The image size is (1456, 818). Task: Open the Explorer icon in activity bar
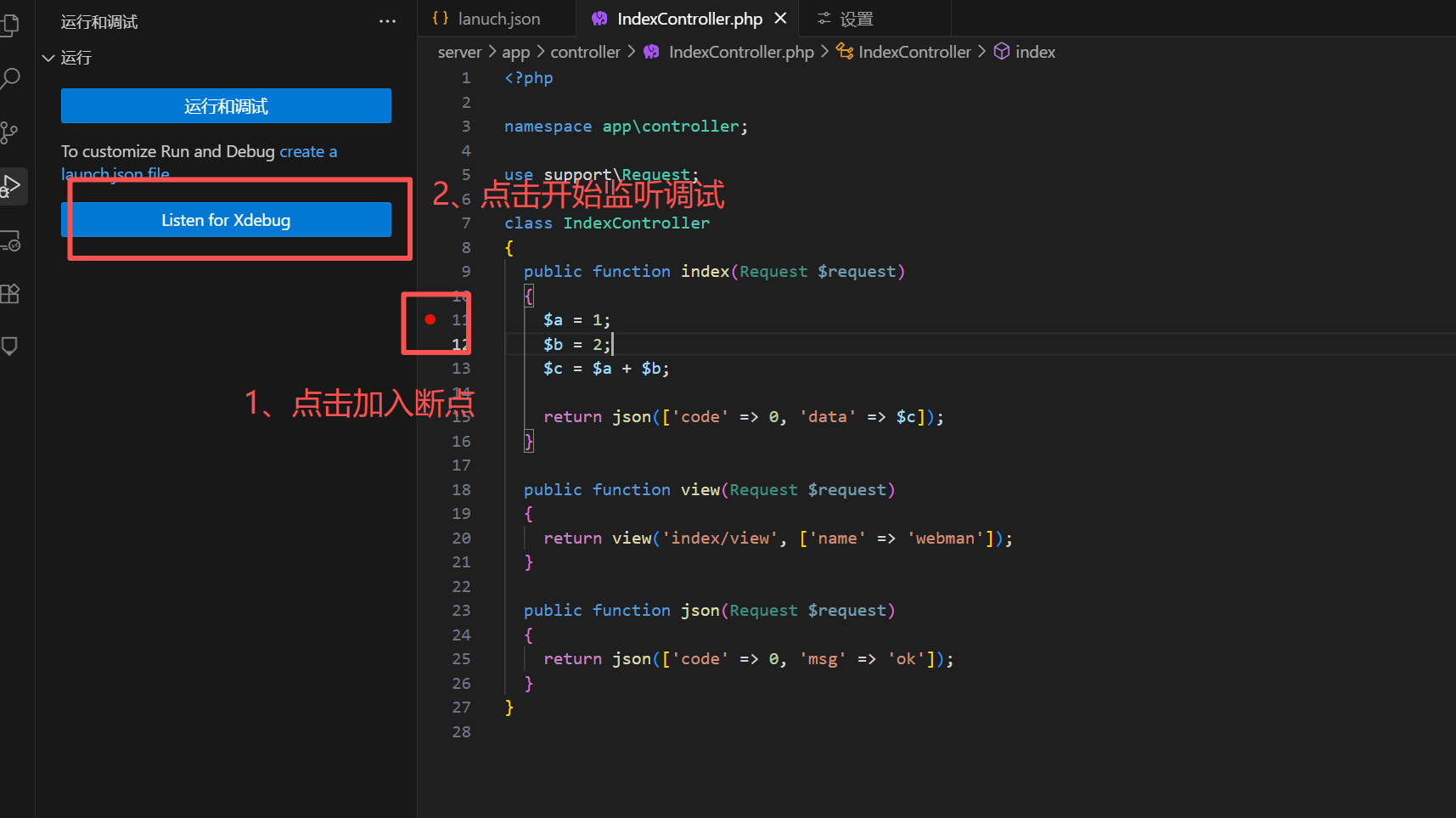(10, 25)
